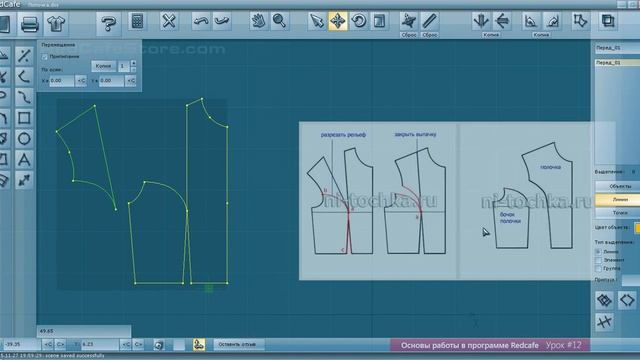Click the angle icon above Копия
The image size is (640, 360).
coord(531,21)
